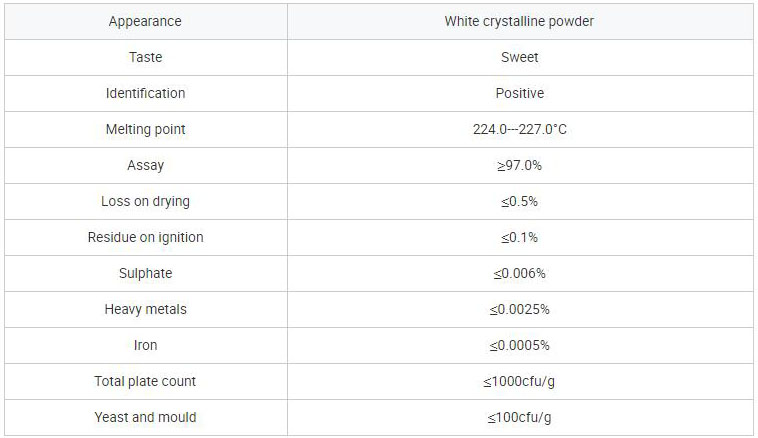
Task: Select the 224.0---227.0°C value
Action: point(519,129)
